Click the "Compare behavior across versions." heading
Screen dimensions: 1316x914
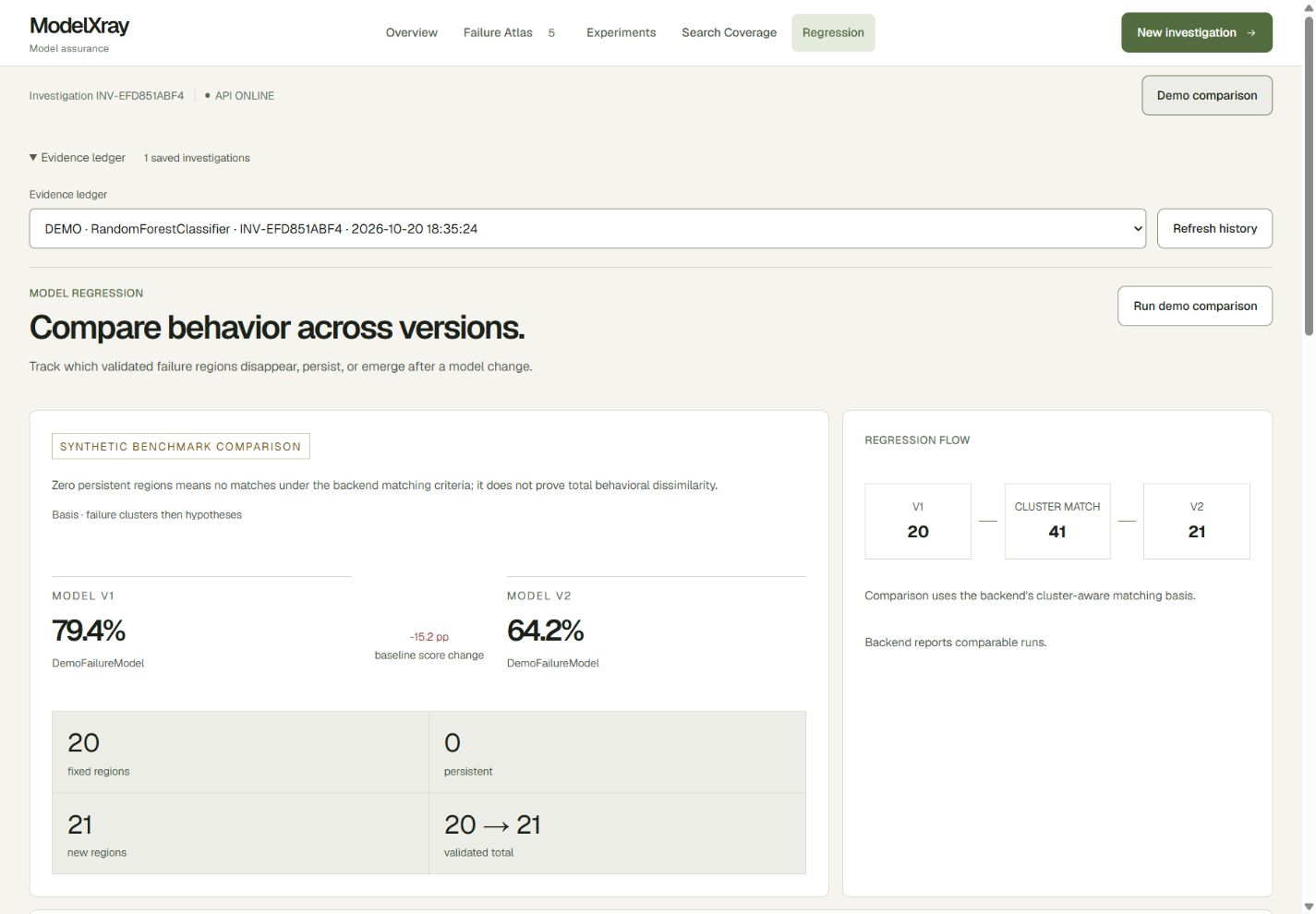coord(277,328)
